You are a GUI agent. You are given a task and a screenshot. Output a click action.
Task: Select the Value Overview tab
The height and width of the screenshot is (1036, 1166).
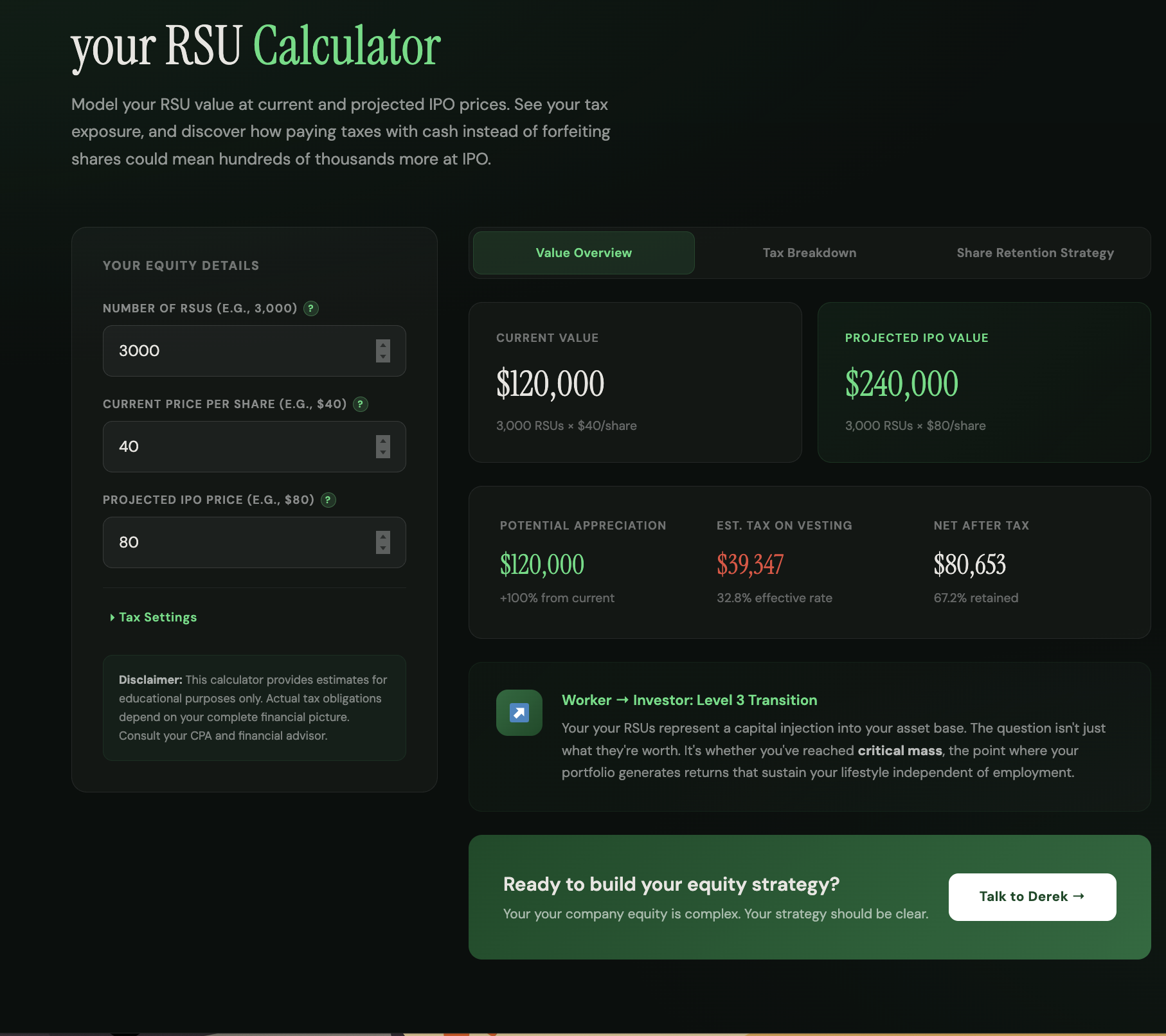[584, 253]
